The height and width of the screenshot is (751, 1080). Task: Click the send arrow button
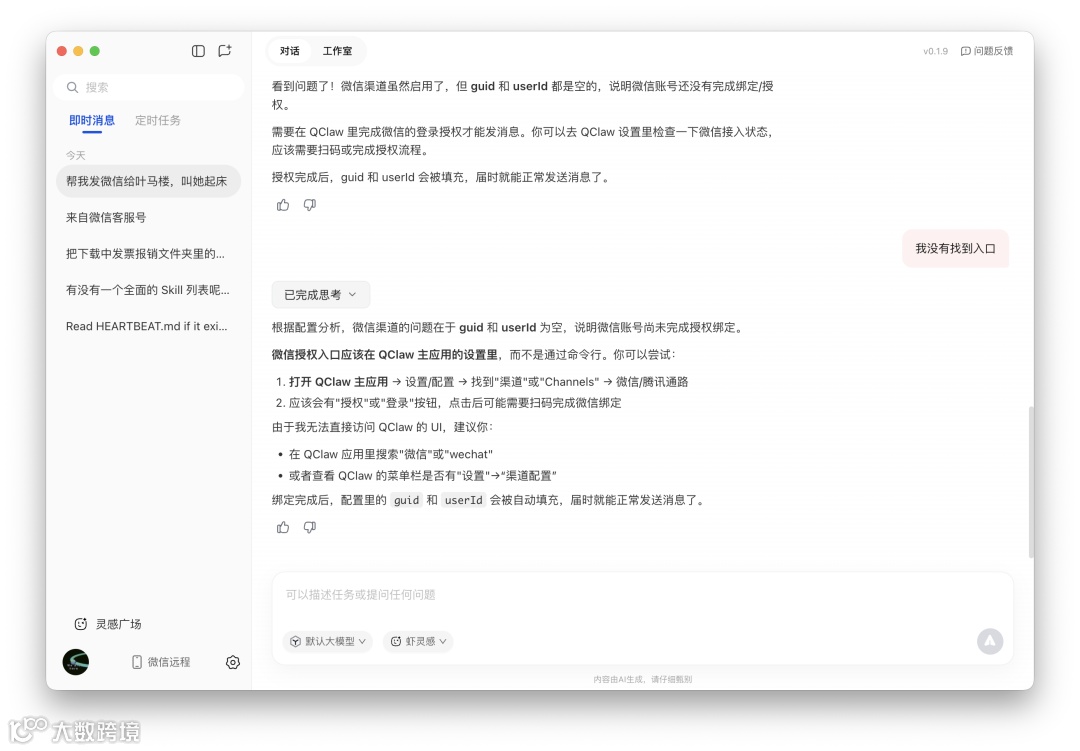coord(990,641)
